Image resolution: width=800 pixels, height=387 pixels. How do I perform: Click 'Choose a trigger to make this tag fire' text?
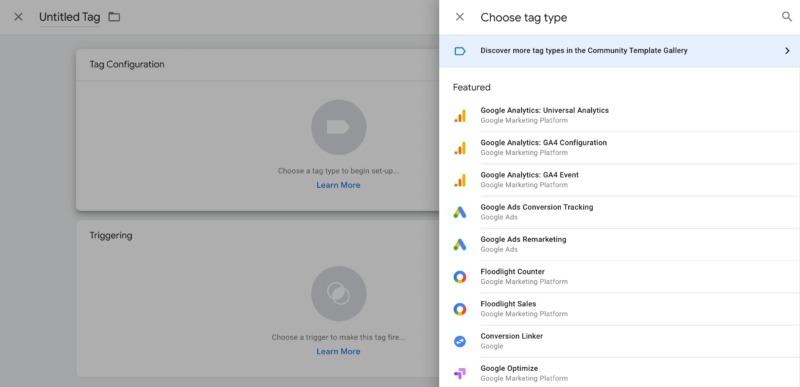(x=338, y=337)
